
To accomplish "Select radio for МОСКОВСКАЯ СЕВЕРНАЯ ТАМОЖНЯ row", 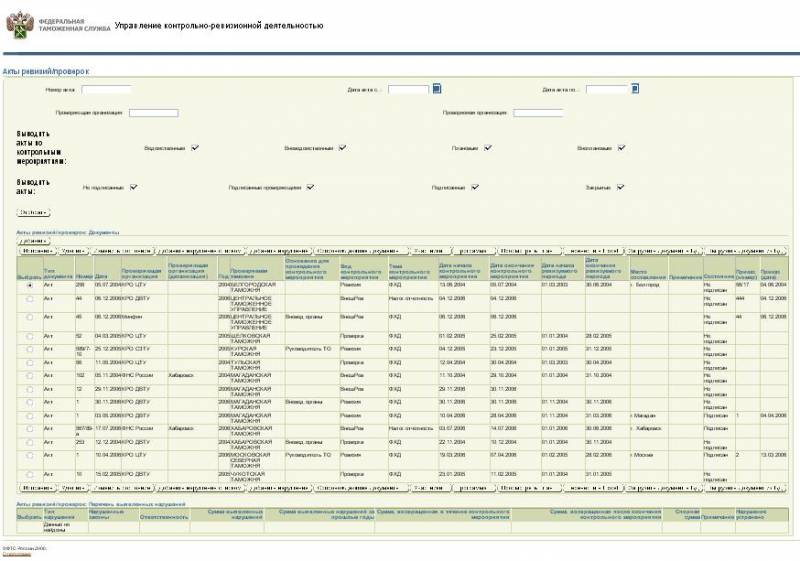I will click(x=30, y=455).
